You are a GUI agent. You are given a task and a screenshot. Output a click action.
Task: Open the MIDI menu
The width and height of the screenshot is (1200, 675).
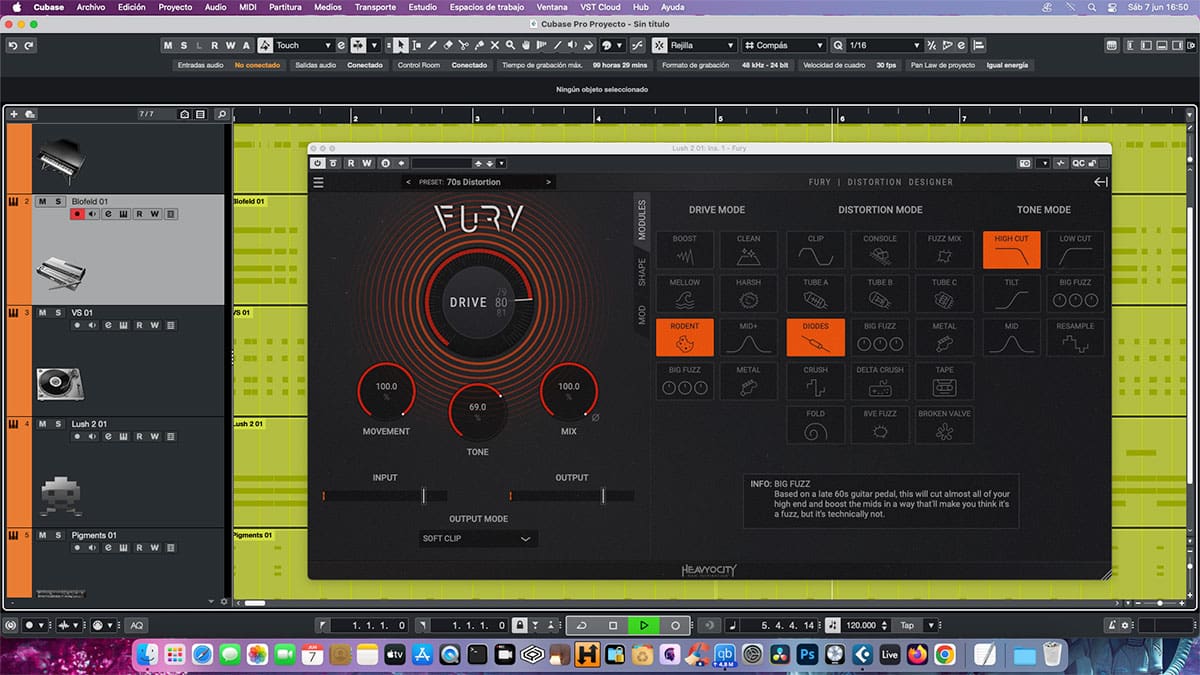coord(247,7)
